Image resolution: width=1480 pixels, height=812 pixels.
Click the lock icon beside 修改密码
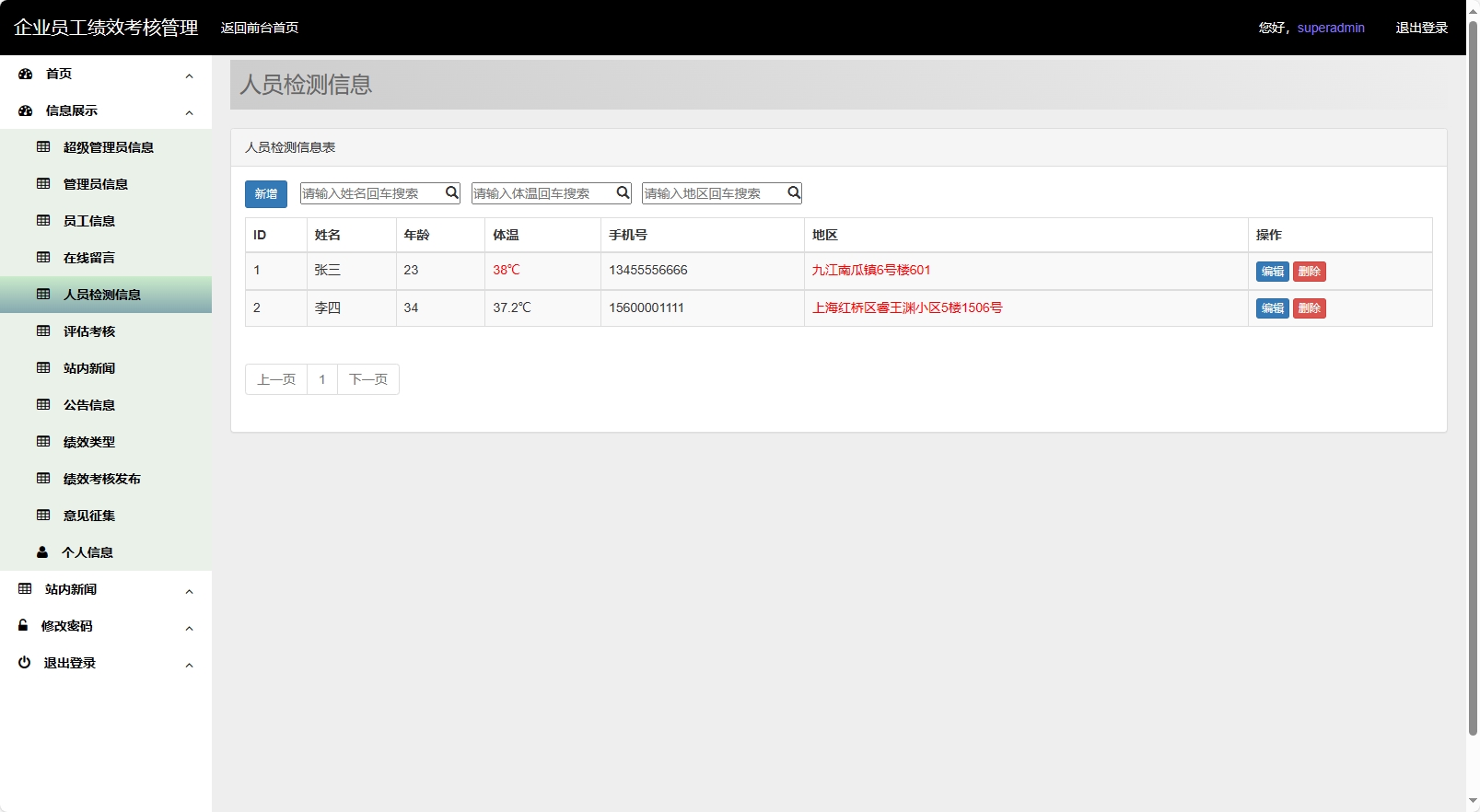pyautogui.click(x=23, y=625)
